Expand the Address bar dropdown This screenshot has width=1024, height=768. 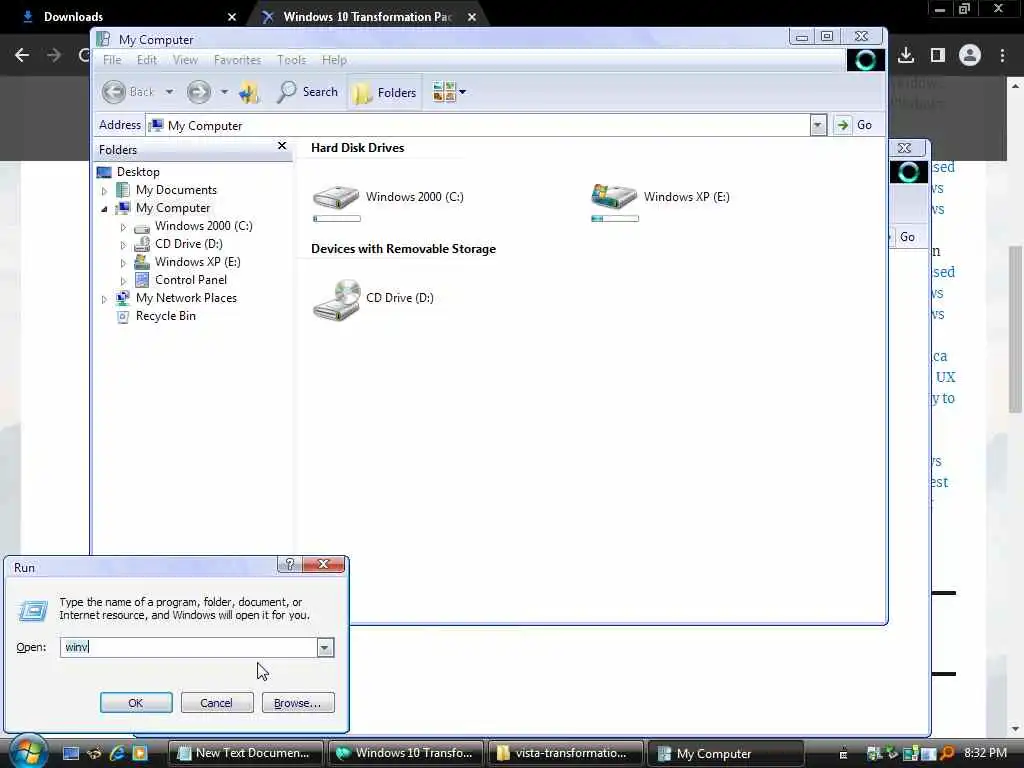click(818, 125)
